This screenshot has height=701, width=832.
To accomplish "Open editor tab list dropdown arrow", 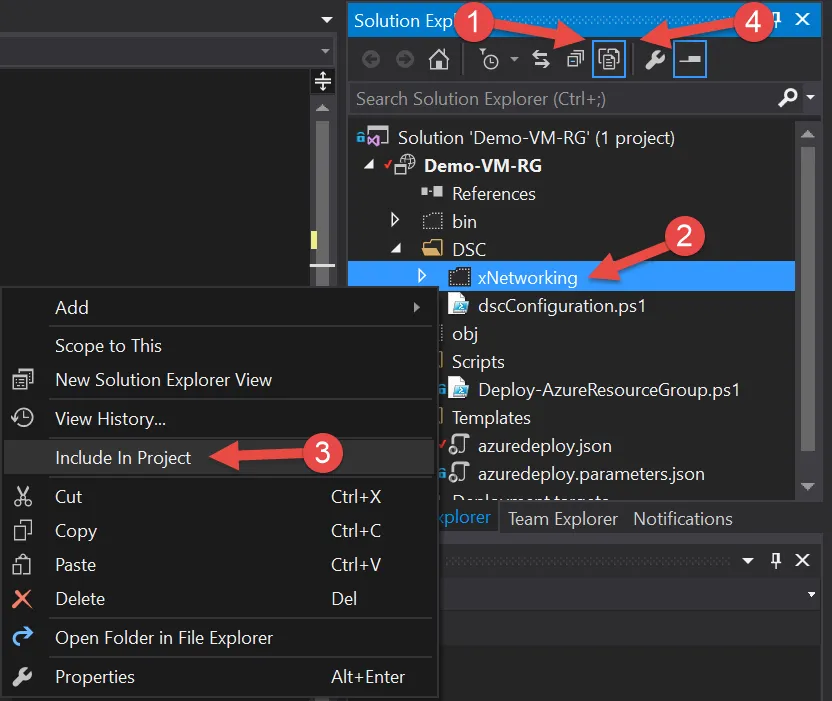I will coord(327,20).
